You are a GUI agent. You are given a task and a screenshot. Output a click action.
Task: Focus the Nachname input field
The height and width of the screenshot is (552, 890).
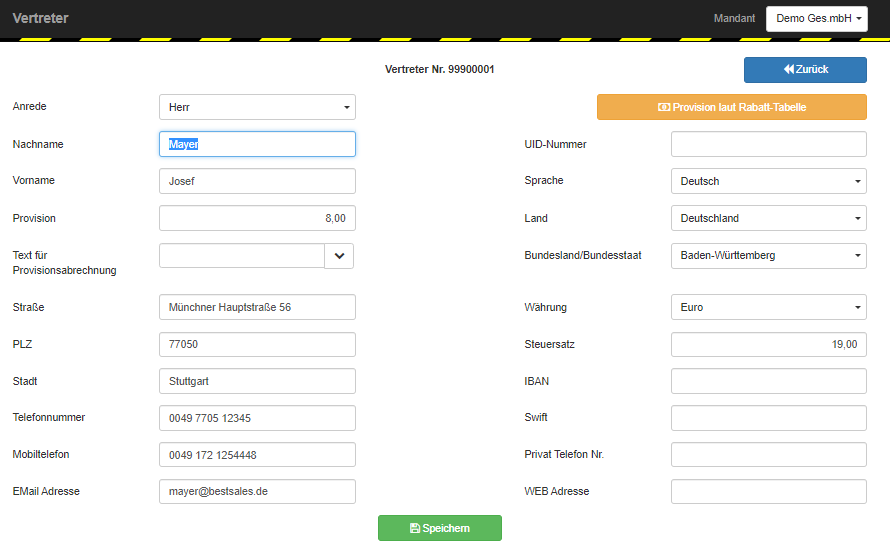pos(257,144)
